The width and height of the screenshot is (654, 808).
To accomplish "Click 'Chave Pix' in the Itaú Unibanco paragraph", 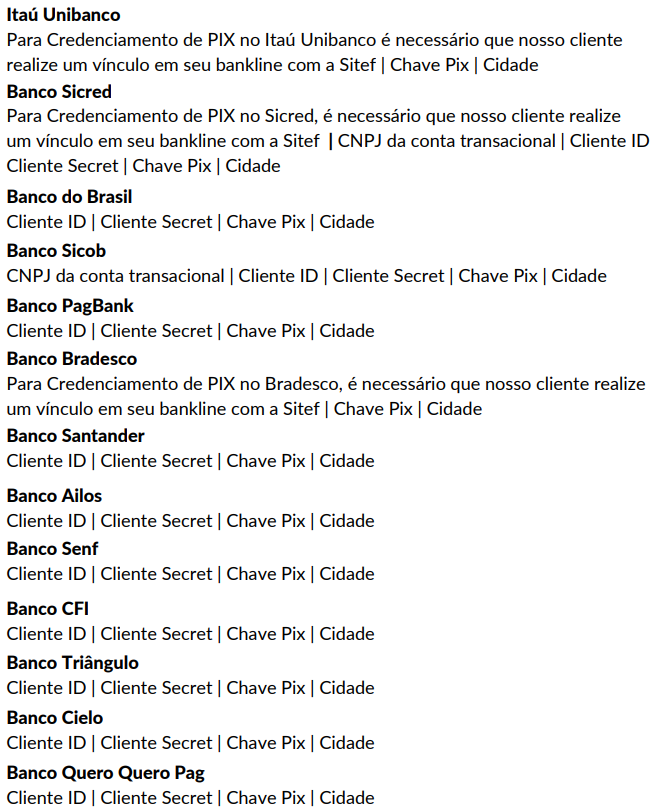I will click(x=429, y=65).
